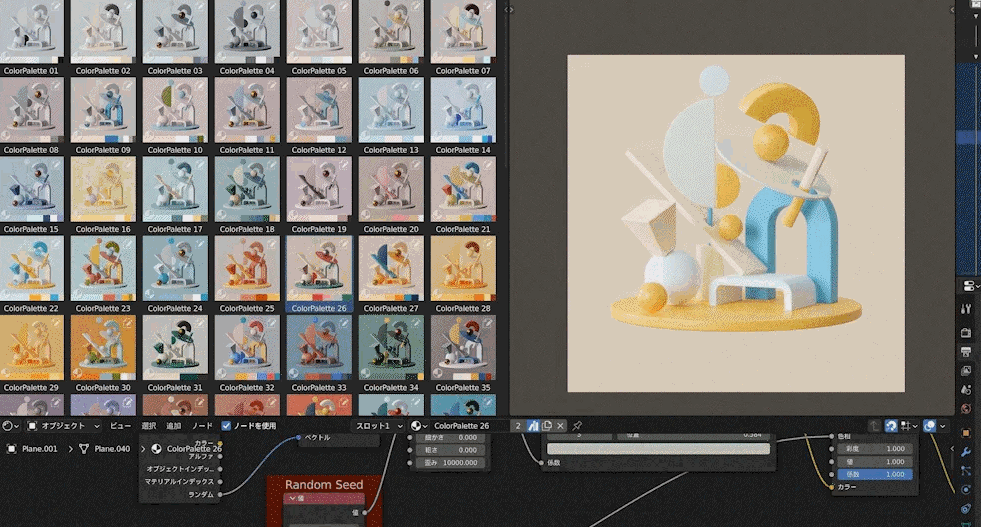
Task: Toggle the pin icon in node editor header
Action: tap(577, 426)
